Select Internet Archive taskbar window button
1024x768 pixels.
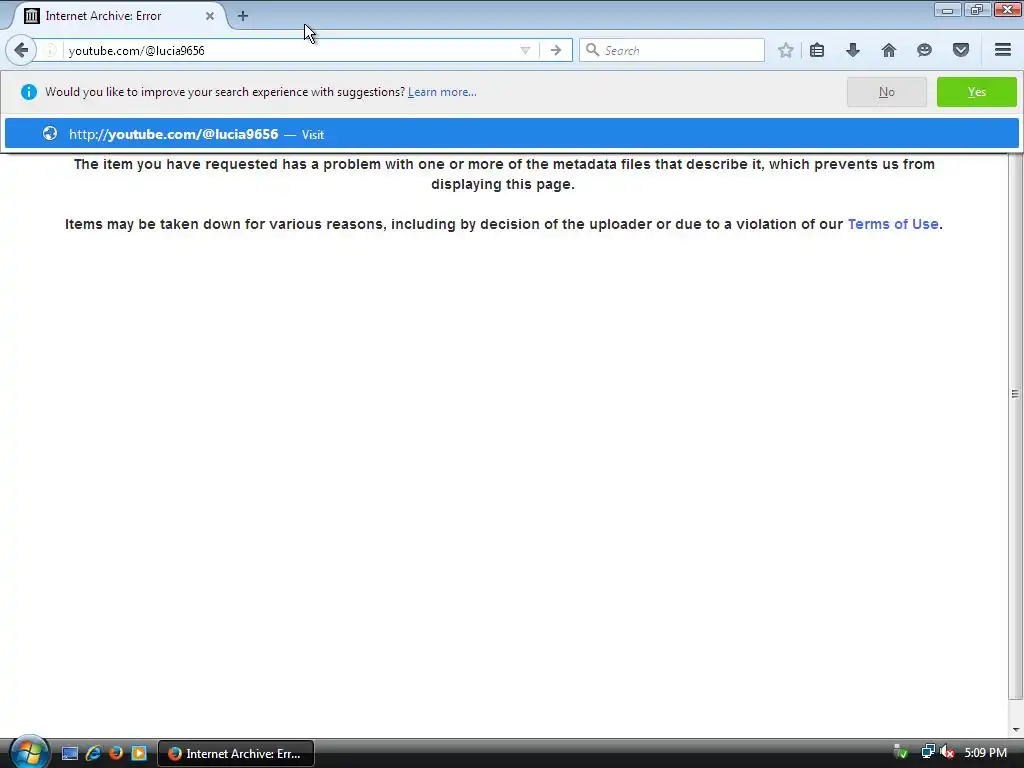coord(236,754)
